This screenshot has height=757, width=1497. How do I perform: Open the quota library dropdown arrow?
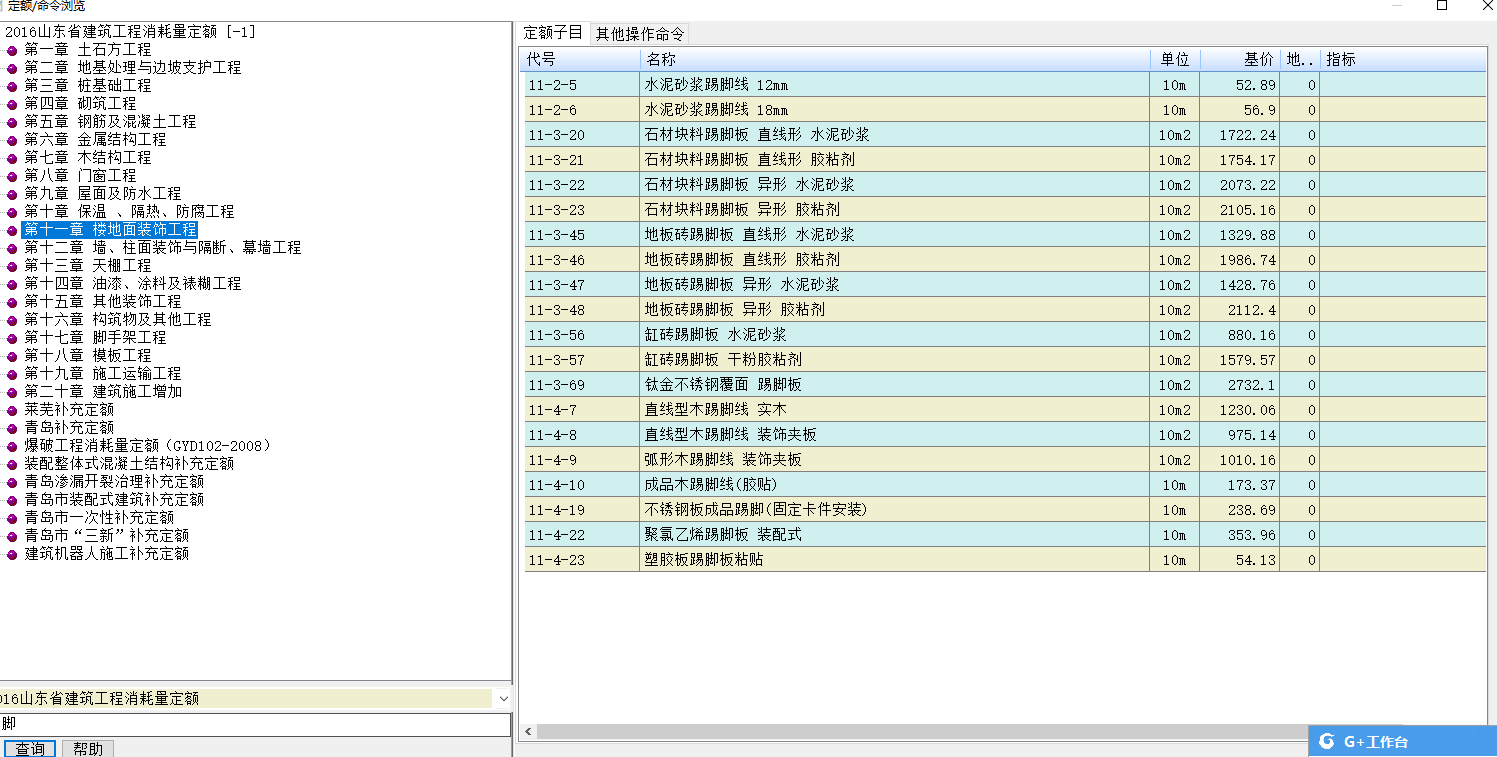503,698
